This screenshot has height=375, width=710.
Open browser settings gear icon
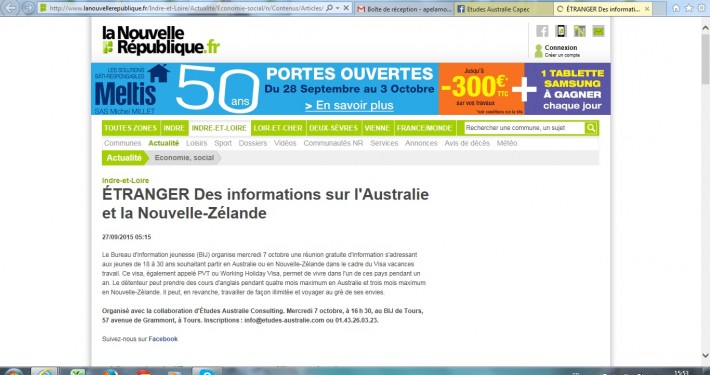tap(701, 8)
